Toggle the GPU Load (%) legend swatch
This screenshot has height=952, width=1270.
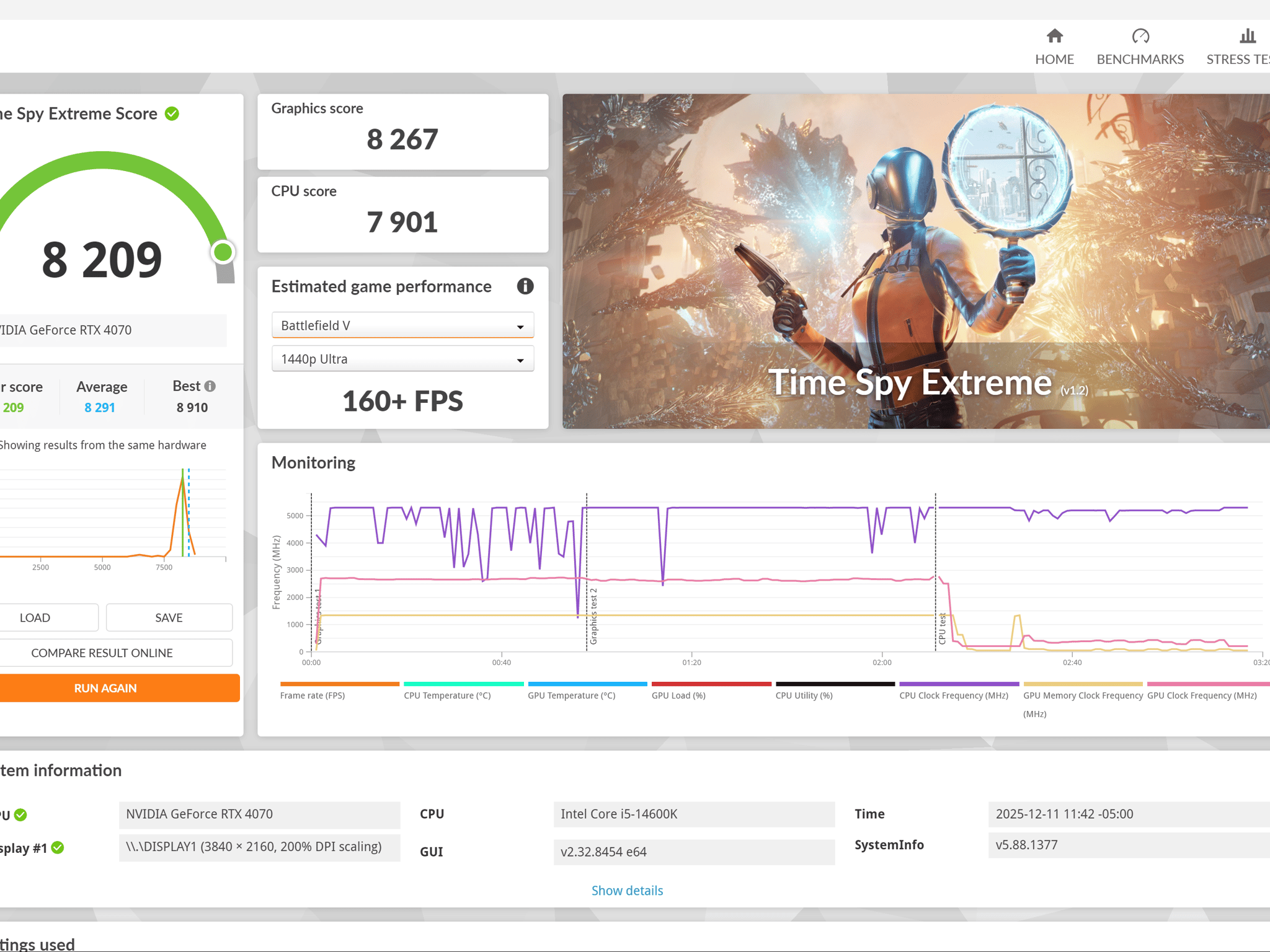[x=711, y=684]
